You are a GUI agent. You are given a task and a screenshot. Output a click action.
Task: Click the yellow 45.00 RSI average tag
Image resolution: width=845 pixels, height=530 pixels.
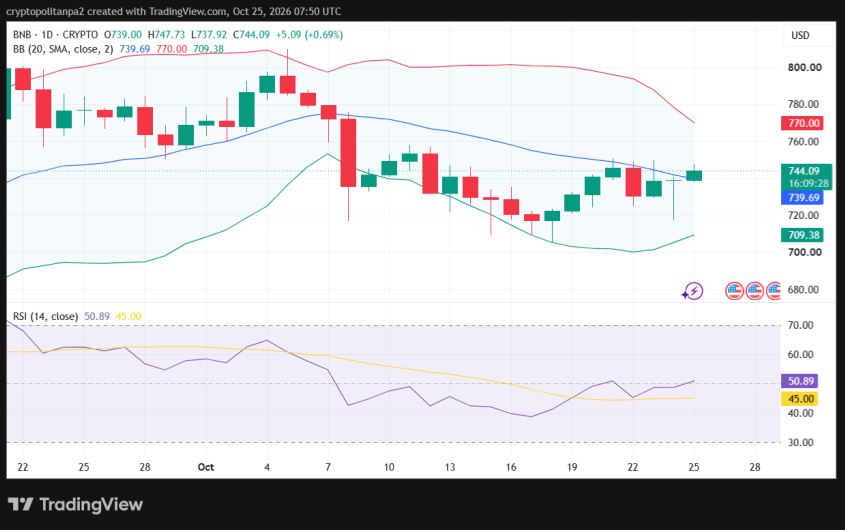800,399
